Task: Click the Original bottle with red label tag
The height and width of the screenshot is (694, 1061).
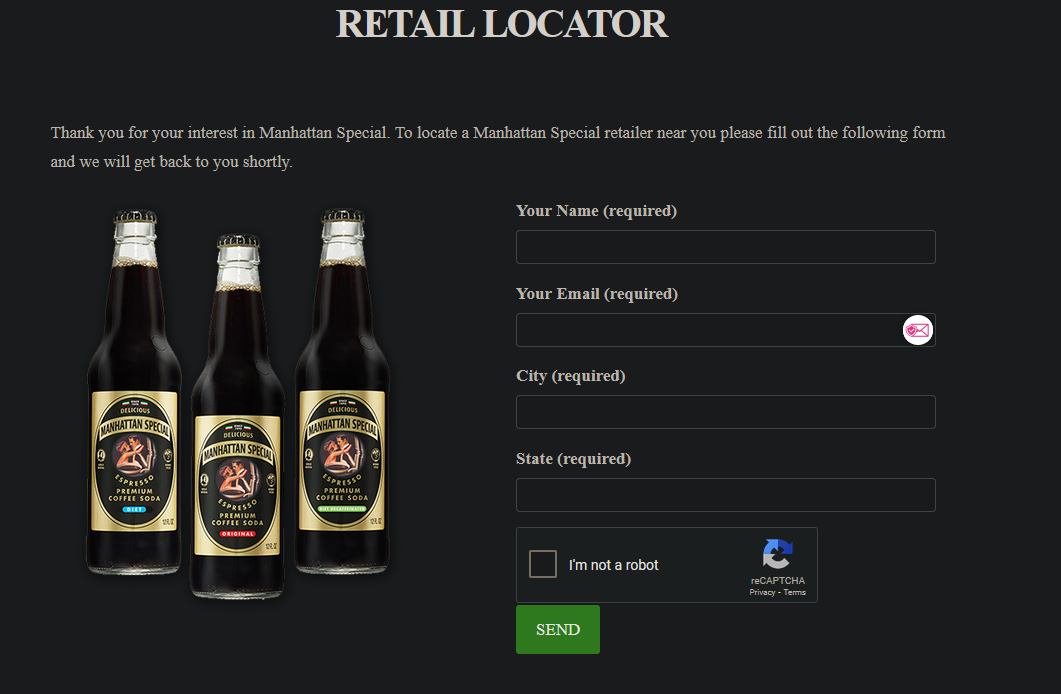Action: 238,416
